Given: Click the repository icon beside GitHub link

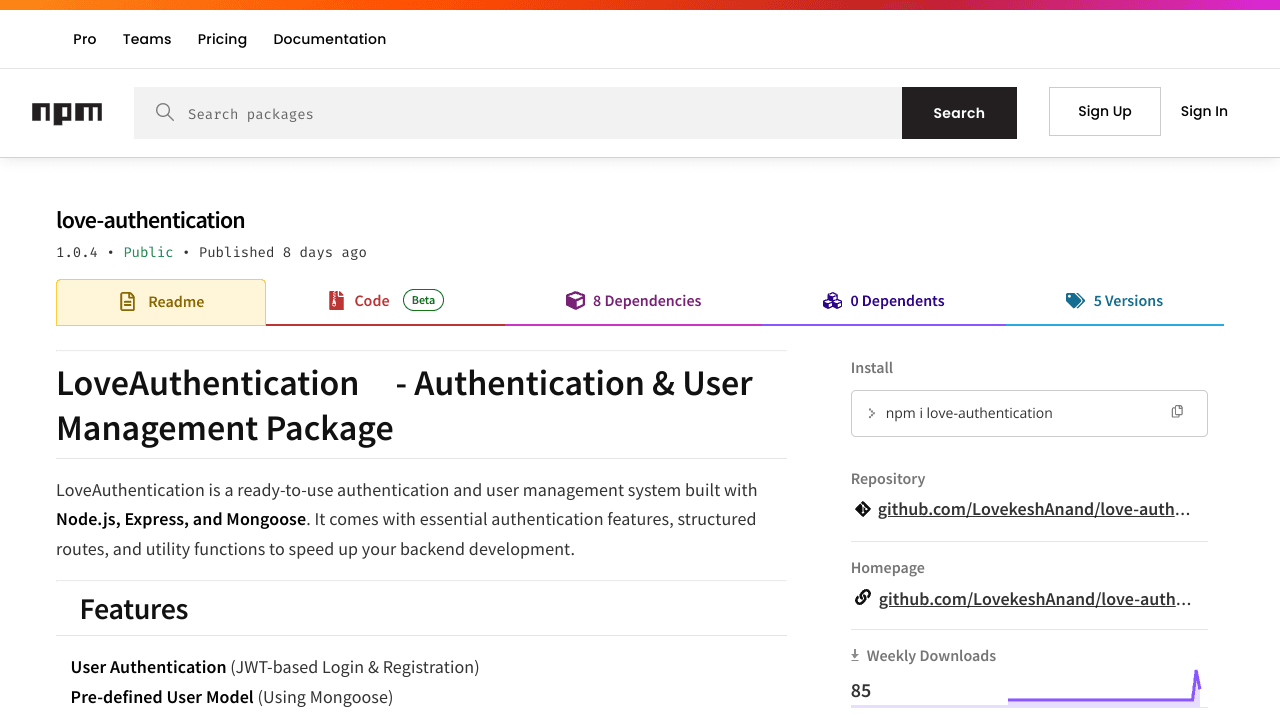Looking at the screenshot, I should tap(862, 509).
